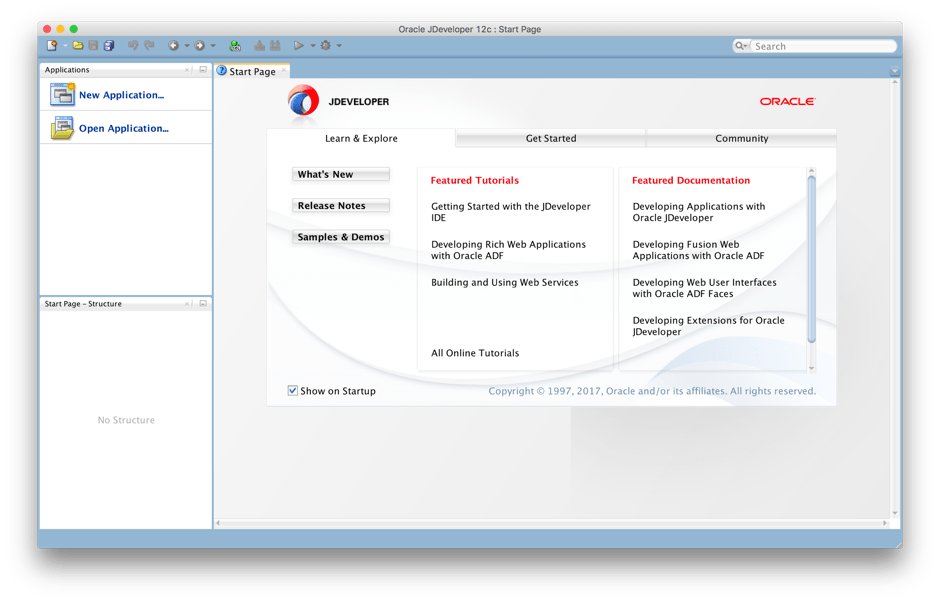The height and width of the screenshot is (602, 940).
Task: Open Developing Applications with Oracle JDeveloper doc
Action: pos(699,212)
